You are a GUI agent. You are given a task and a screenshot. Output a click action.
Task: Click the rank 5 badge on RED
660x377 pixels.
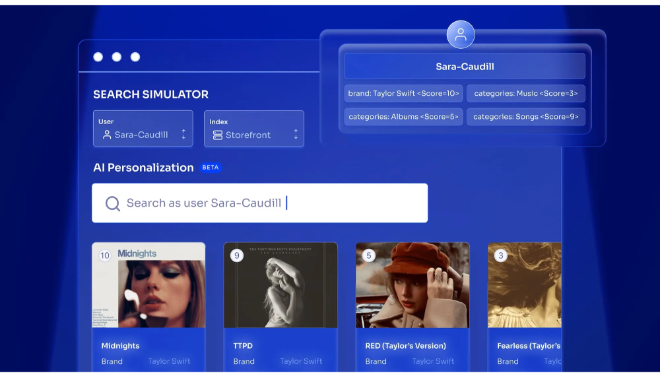tap(369, 255)
